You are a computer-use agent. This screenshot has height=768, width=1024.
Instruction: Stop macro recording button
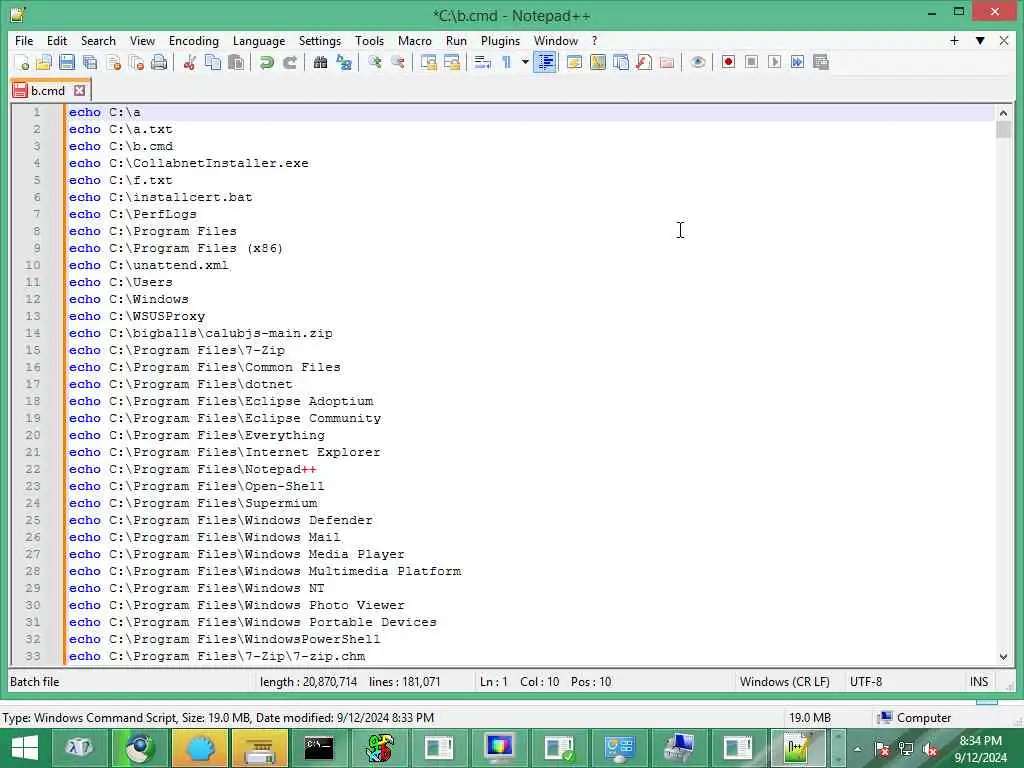point(751,62)
